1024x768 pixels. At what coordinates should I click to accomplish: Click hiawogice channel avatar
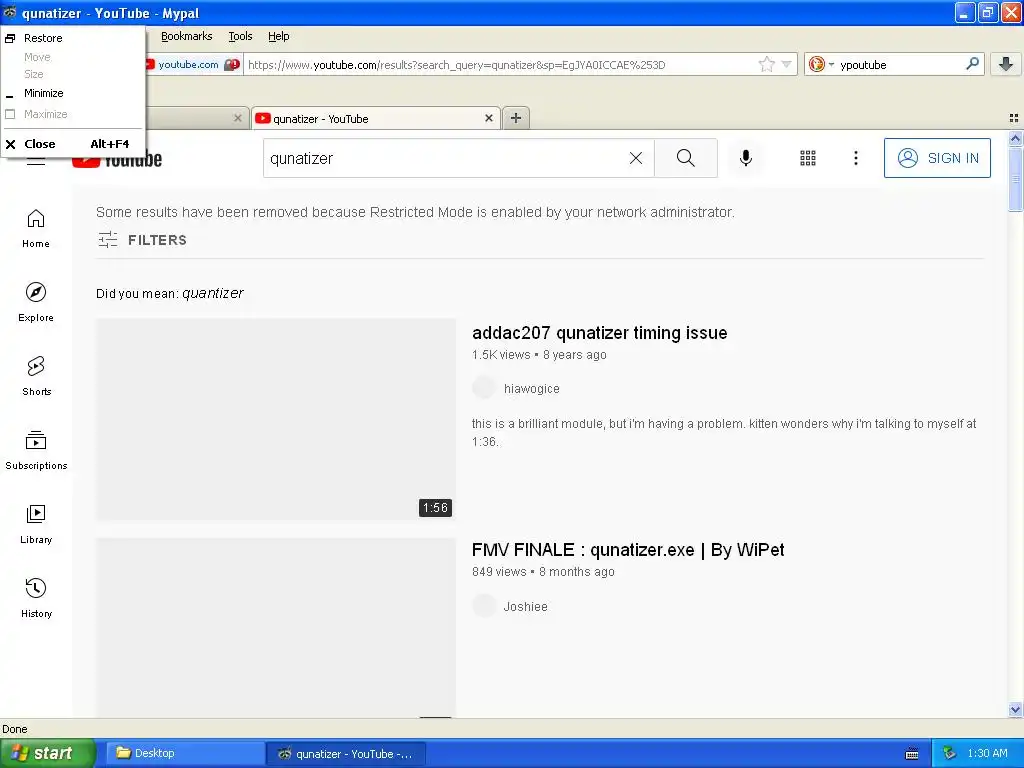484,387
